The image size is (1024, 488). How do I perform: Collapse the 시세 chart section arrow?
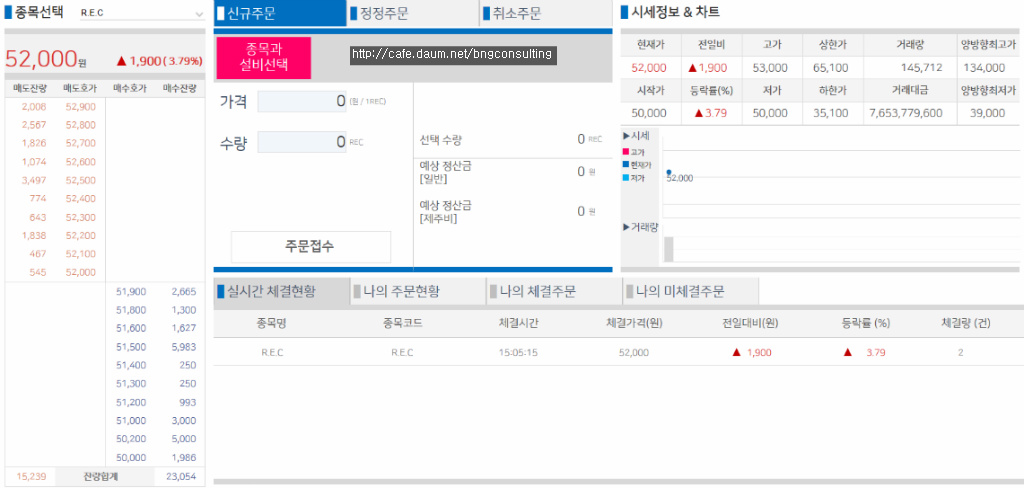coord(626,136)
